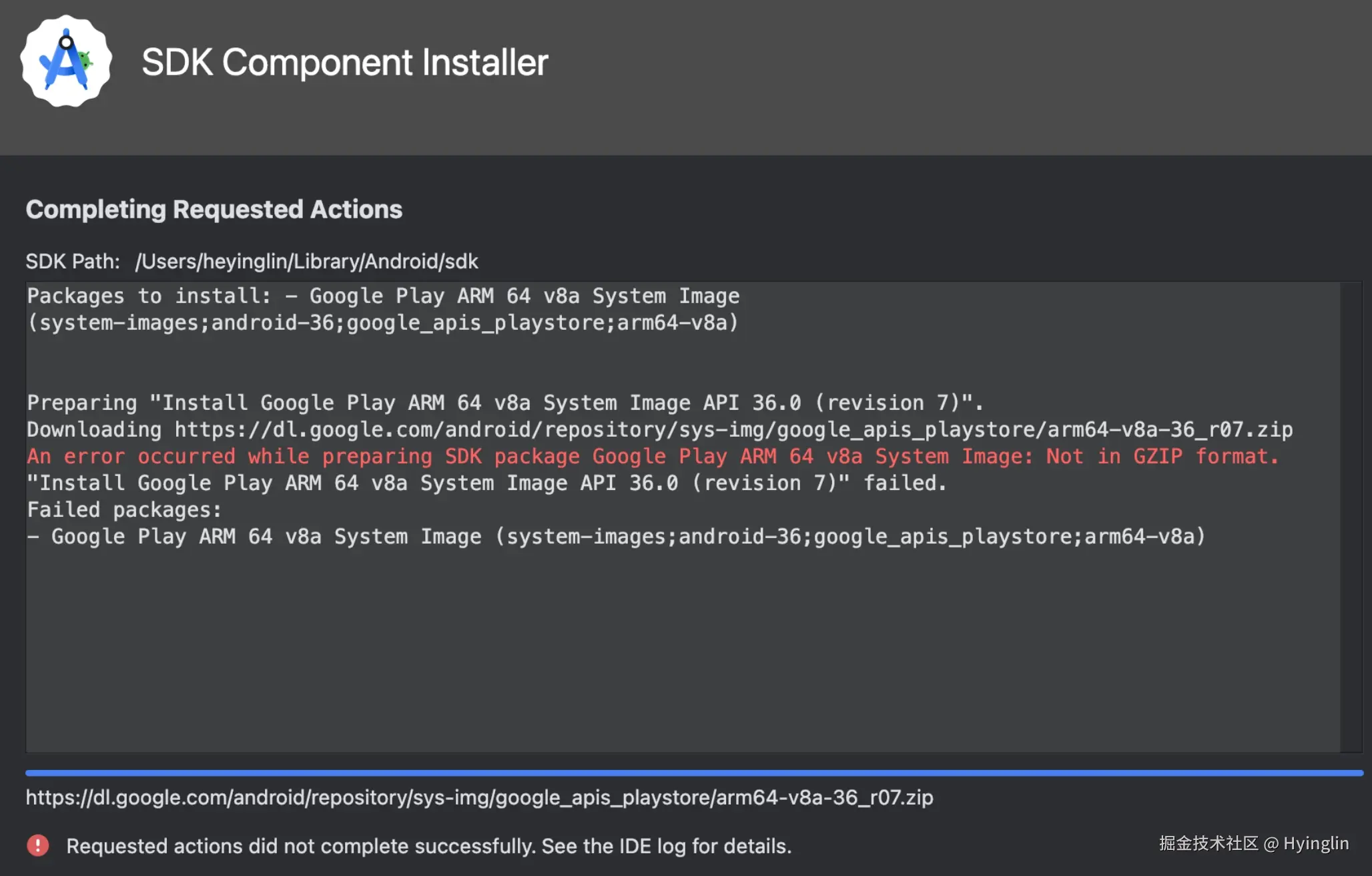Click the "Packages to install" log line

pos(382,296)
